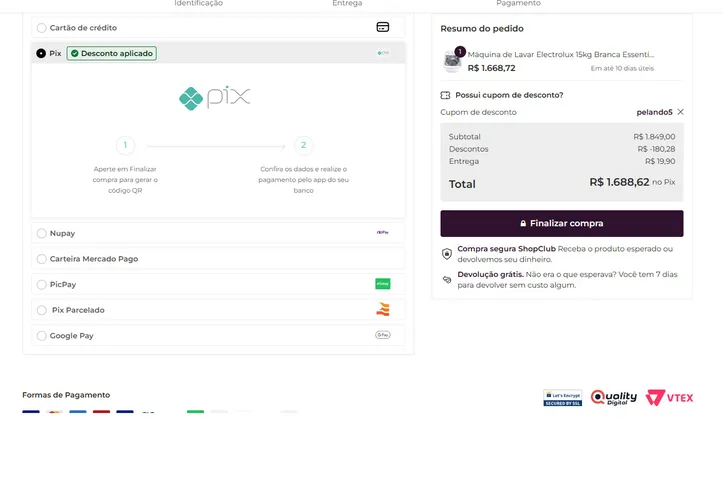The width and height of the screenshot is (723, 500).
Task: Click the Nupay logo icon
Action: pos(383,232)
